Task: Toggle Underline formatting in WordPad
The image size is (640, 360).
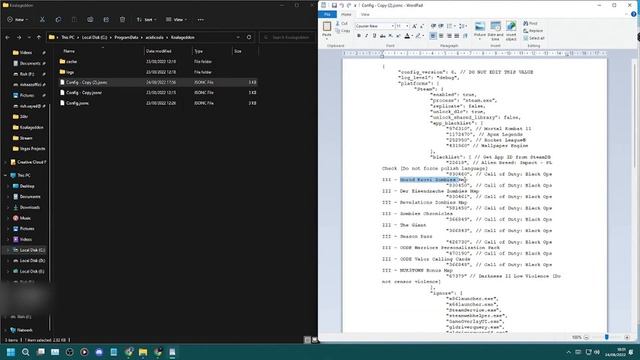Action: tap(374, 36)
